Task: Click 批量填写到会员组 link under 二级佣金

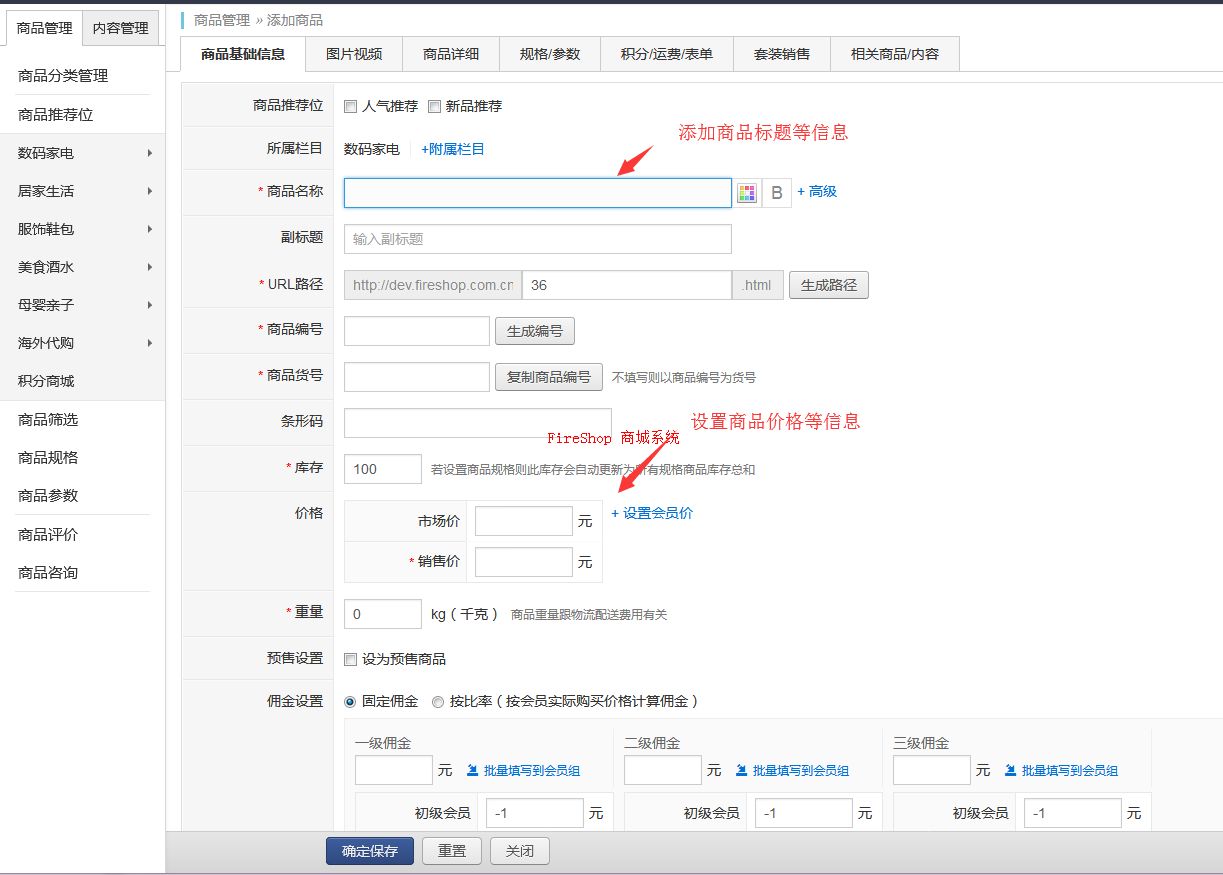Action: (801, 771)
